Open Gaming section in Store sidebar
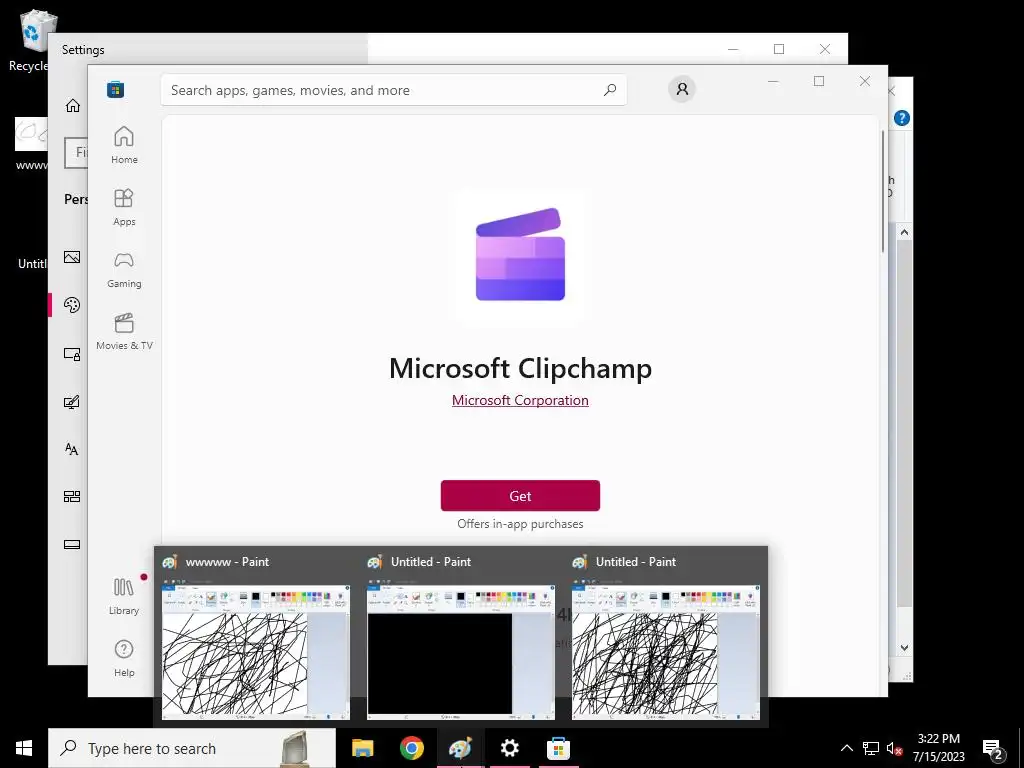Viewport: 1024px width, 768px height. click(124, 269)
